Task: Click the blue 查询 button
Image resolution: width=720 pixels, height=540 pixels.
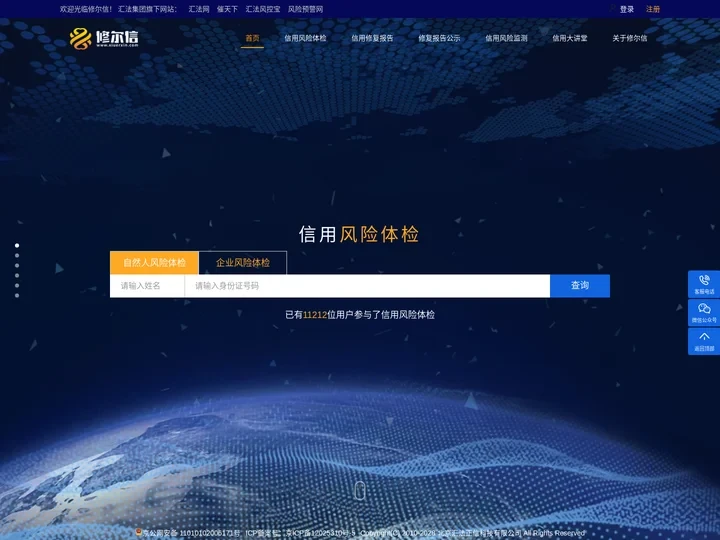Action: 579,286
